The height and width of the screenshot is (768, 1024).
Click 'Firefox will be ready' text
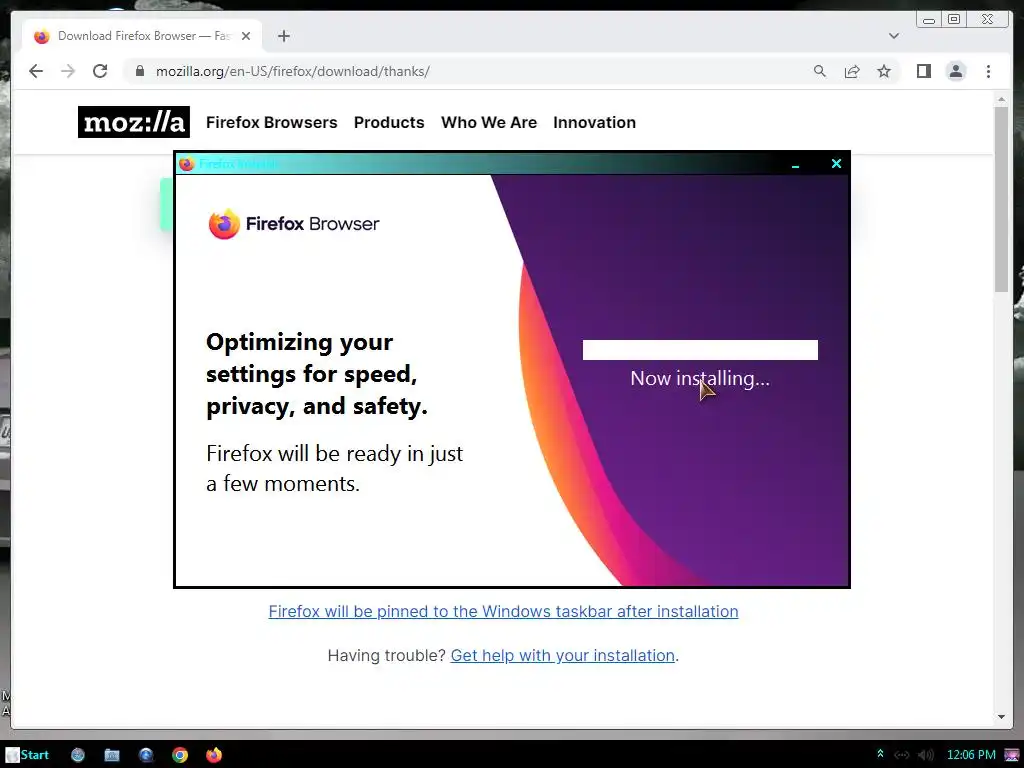pos(334,468)
